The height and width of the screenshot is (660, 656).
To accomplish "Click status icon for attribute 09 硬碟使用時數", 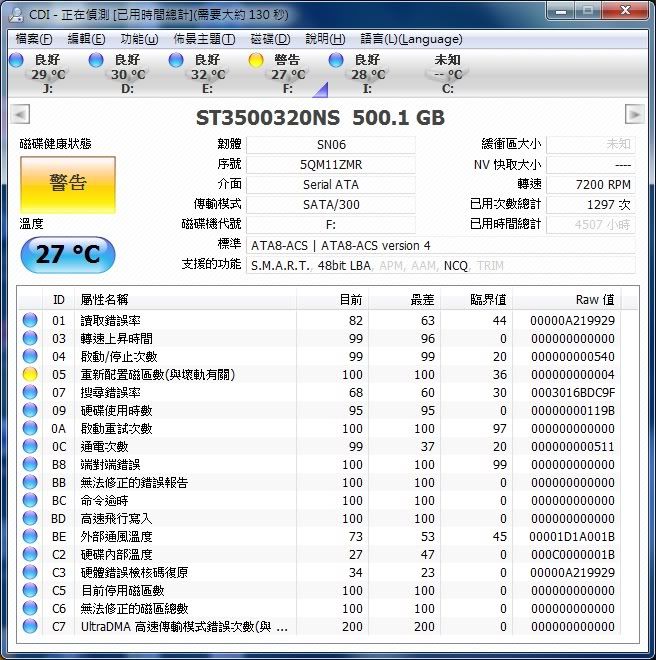I will tap(30, 410).
